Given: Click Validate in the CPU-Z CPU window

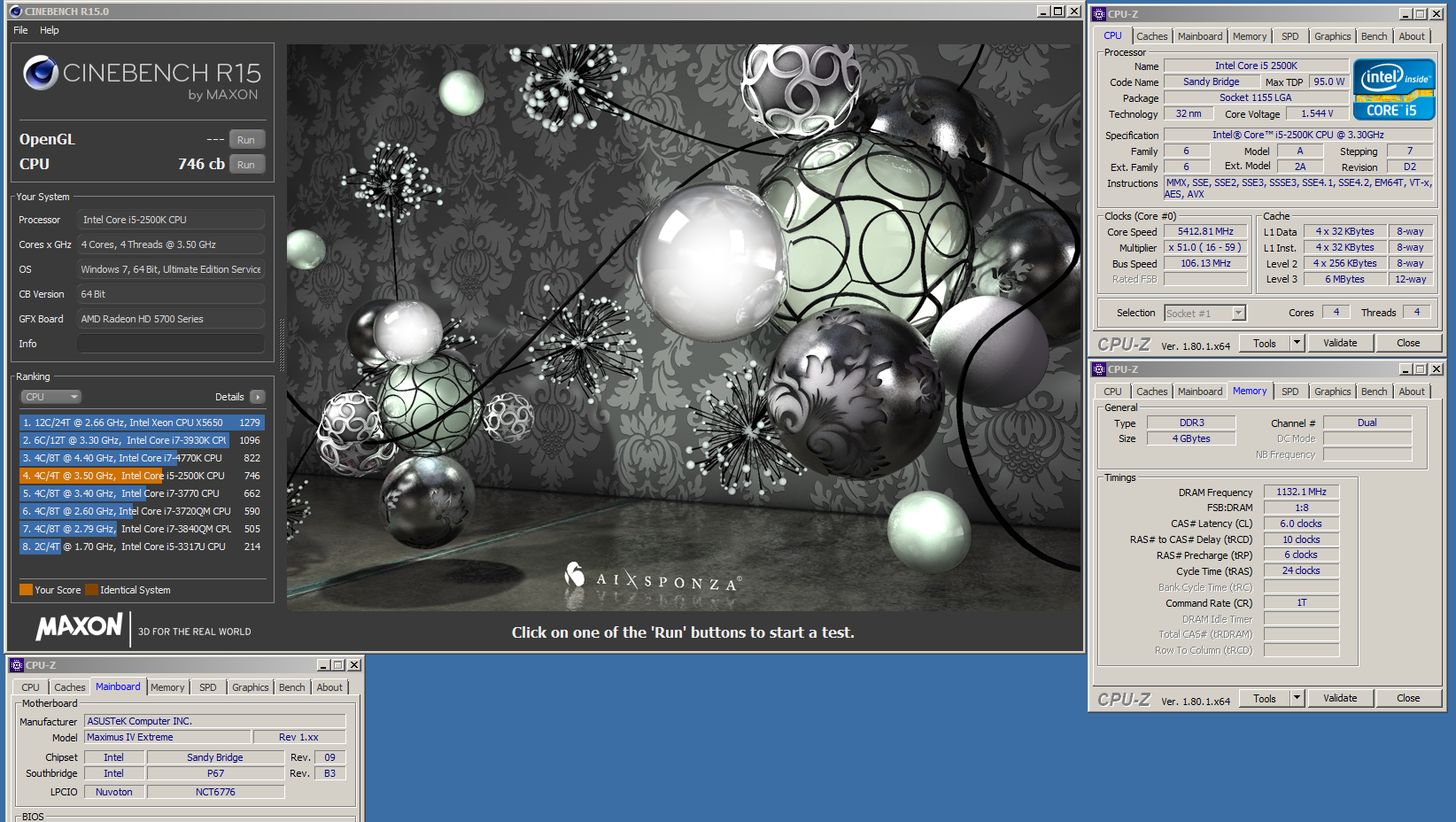Looking at the screenshot, I should coord(1340,343).
